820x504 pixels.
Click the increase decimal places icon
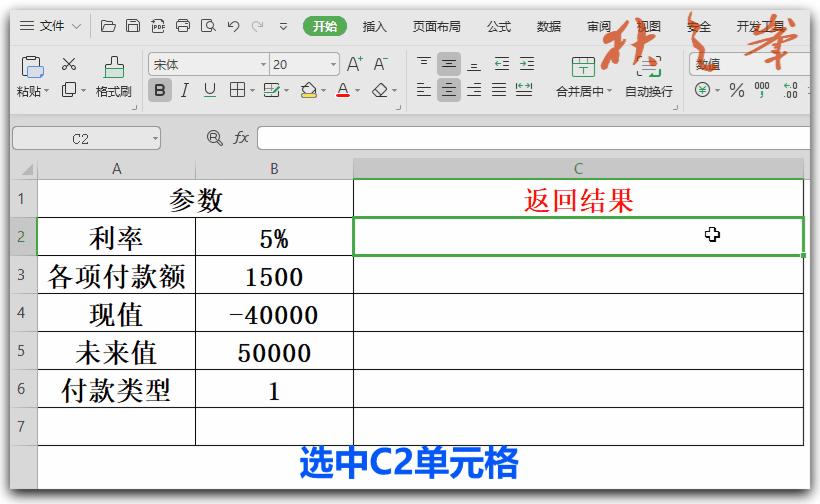point(790,90)
